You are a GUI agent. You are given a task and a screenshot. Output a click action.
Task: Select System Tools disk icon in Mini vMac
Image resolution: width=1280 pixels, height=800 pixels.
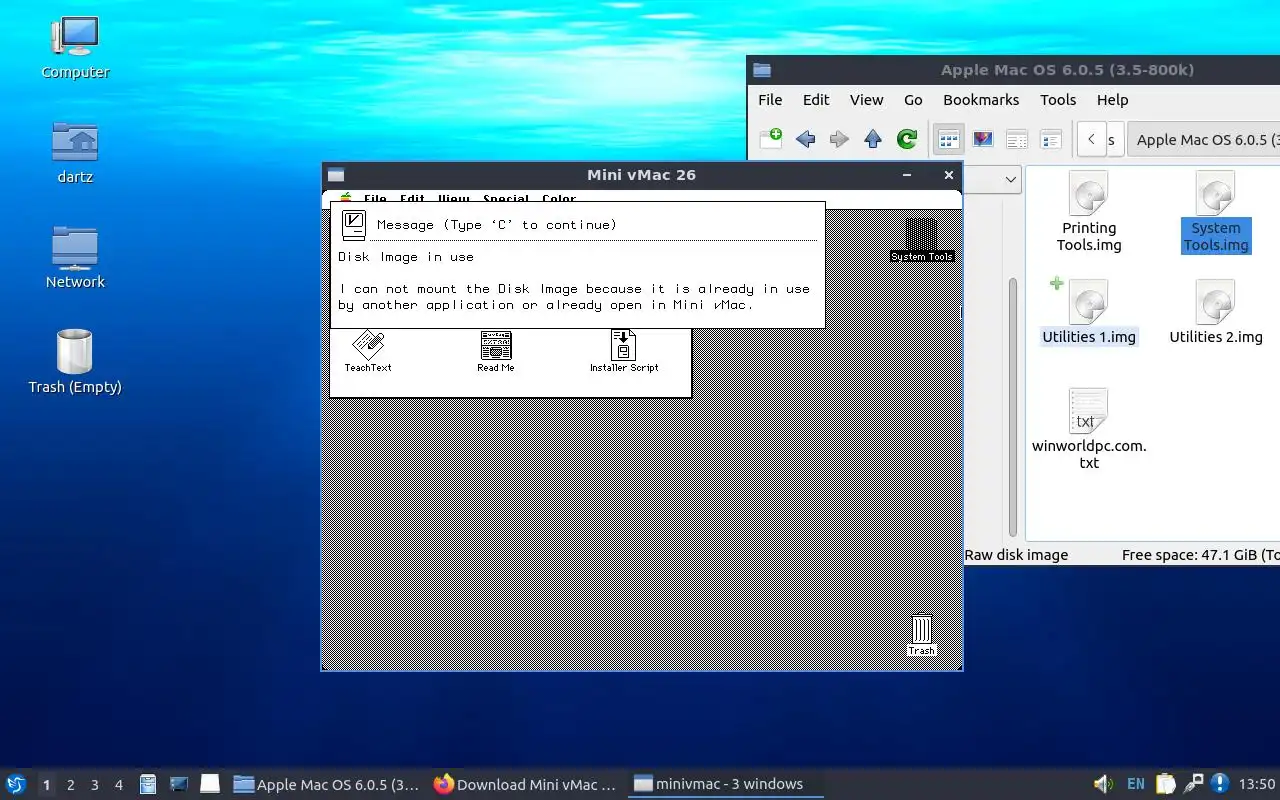(922, 240)
